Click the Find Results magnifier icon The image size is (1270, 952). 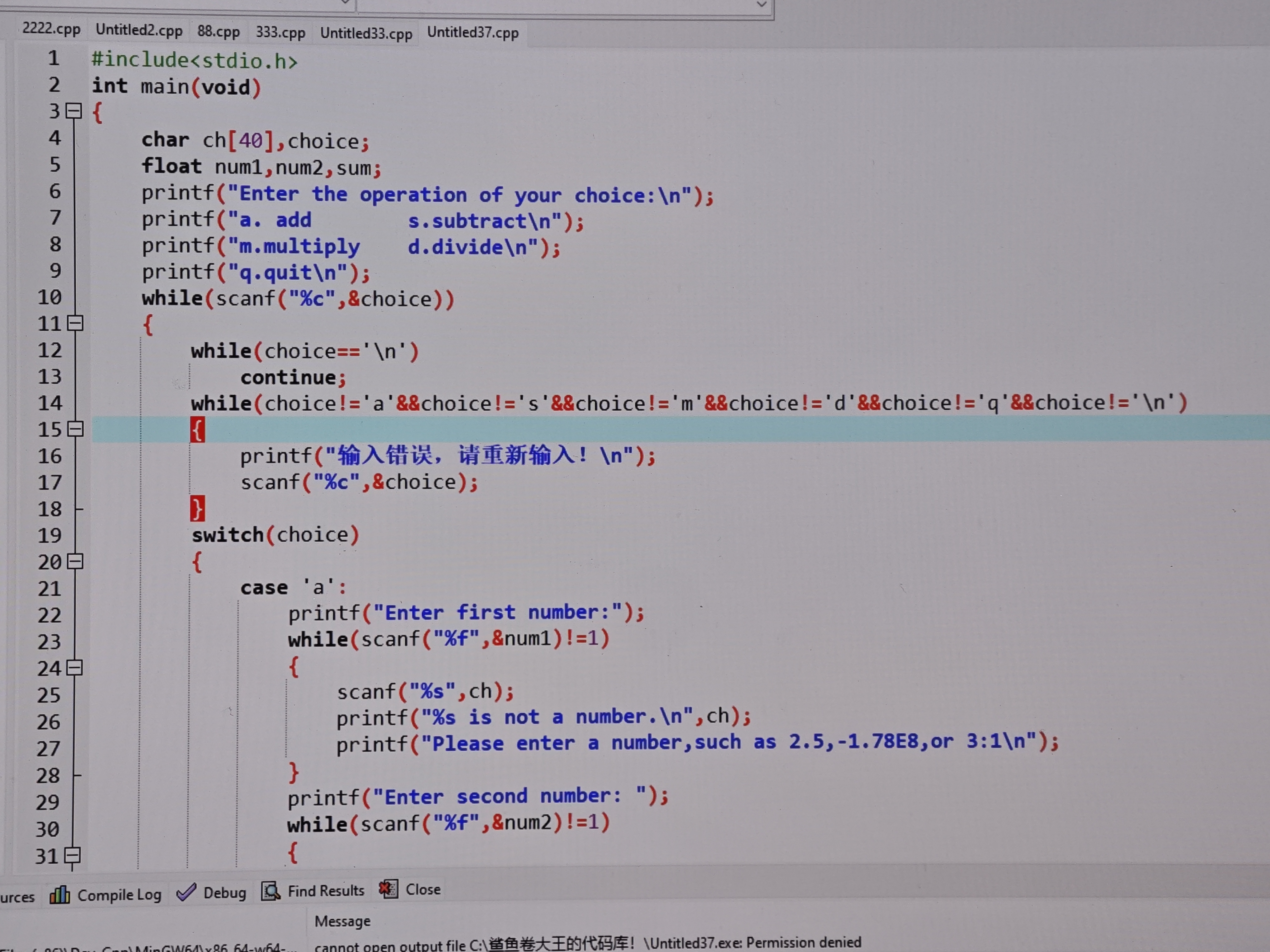[270, 891]
